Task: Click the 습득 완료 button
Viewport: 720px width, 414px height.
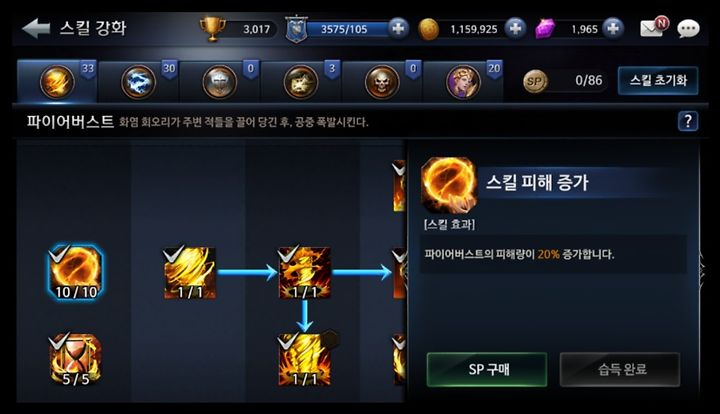Action: coord(620,369)
